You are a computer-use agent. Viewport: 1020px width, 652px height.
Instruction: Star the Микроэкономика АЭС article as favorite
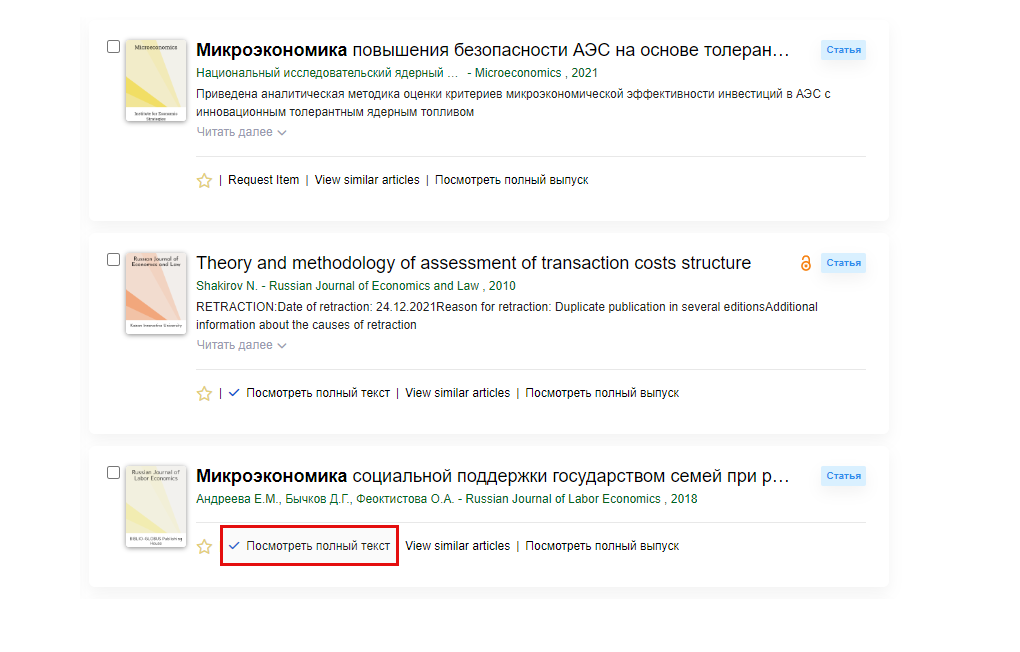pos(204,180)
